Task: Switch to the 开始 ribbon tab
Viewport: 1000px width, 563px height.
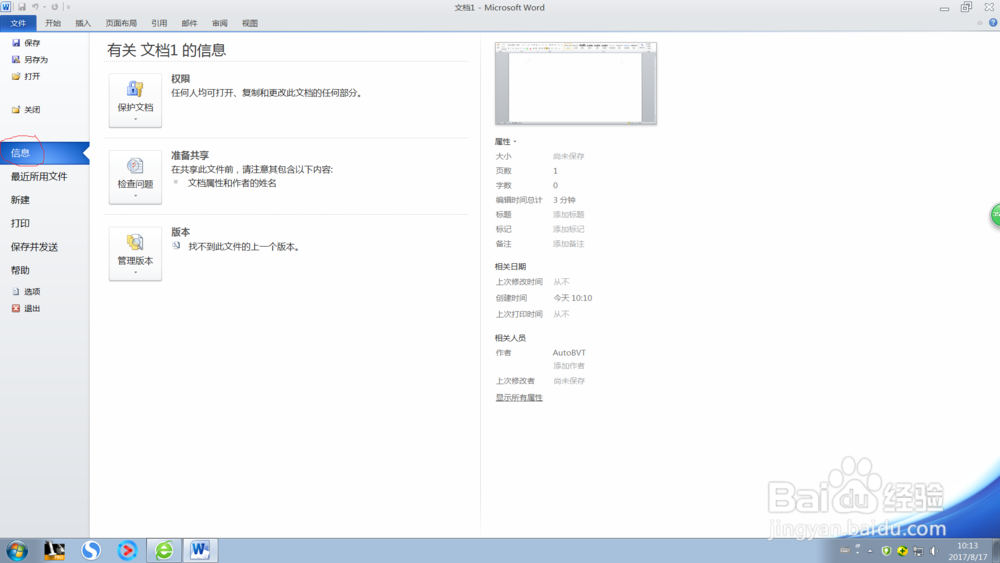Action: [x=53, y=23]
